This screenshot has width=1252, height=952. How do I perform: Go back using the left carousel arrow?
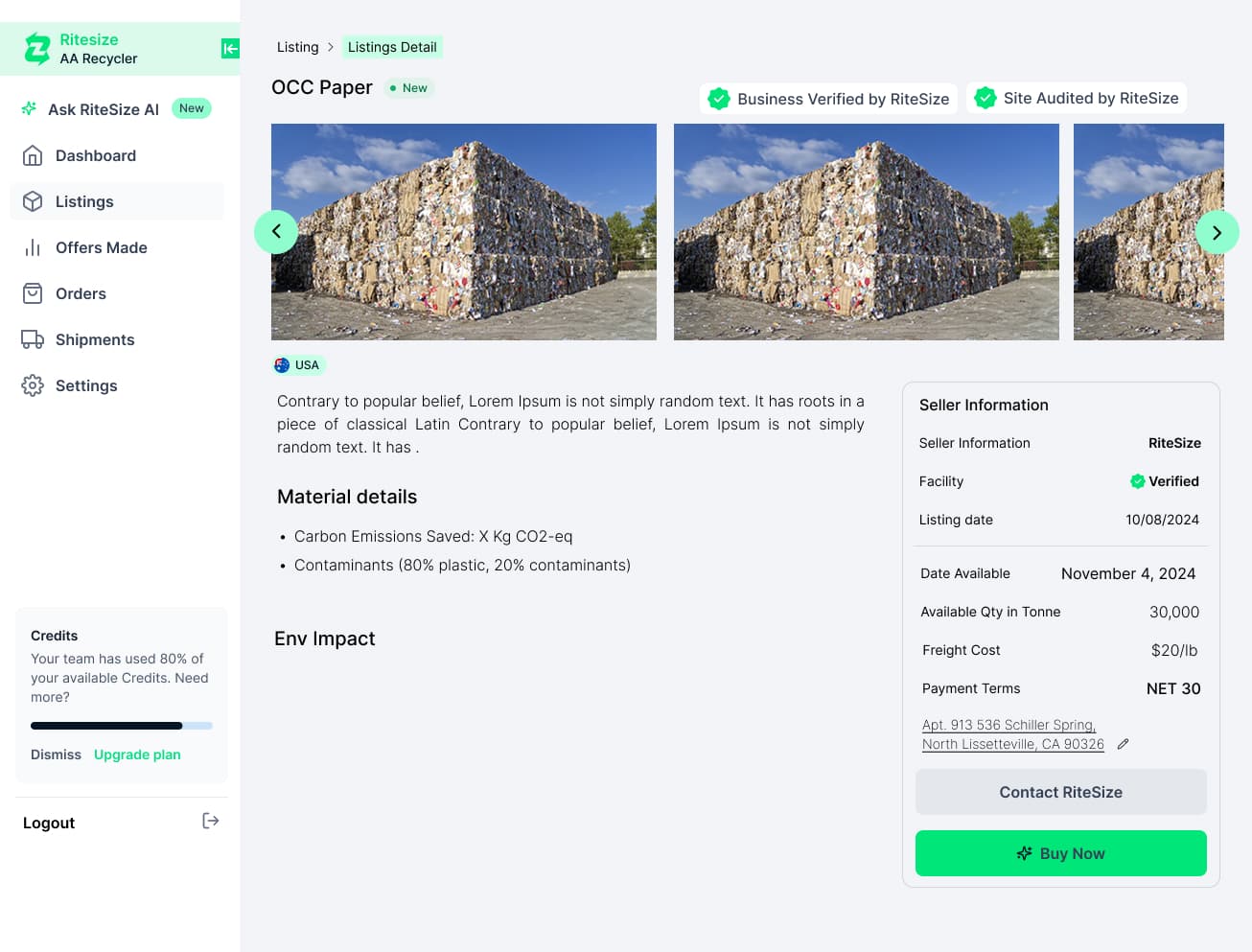point(276,232)
